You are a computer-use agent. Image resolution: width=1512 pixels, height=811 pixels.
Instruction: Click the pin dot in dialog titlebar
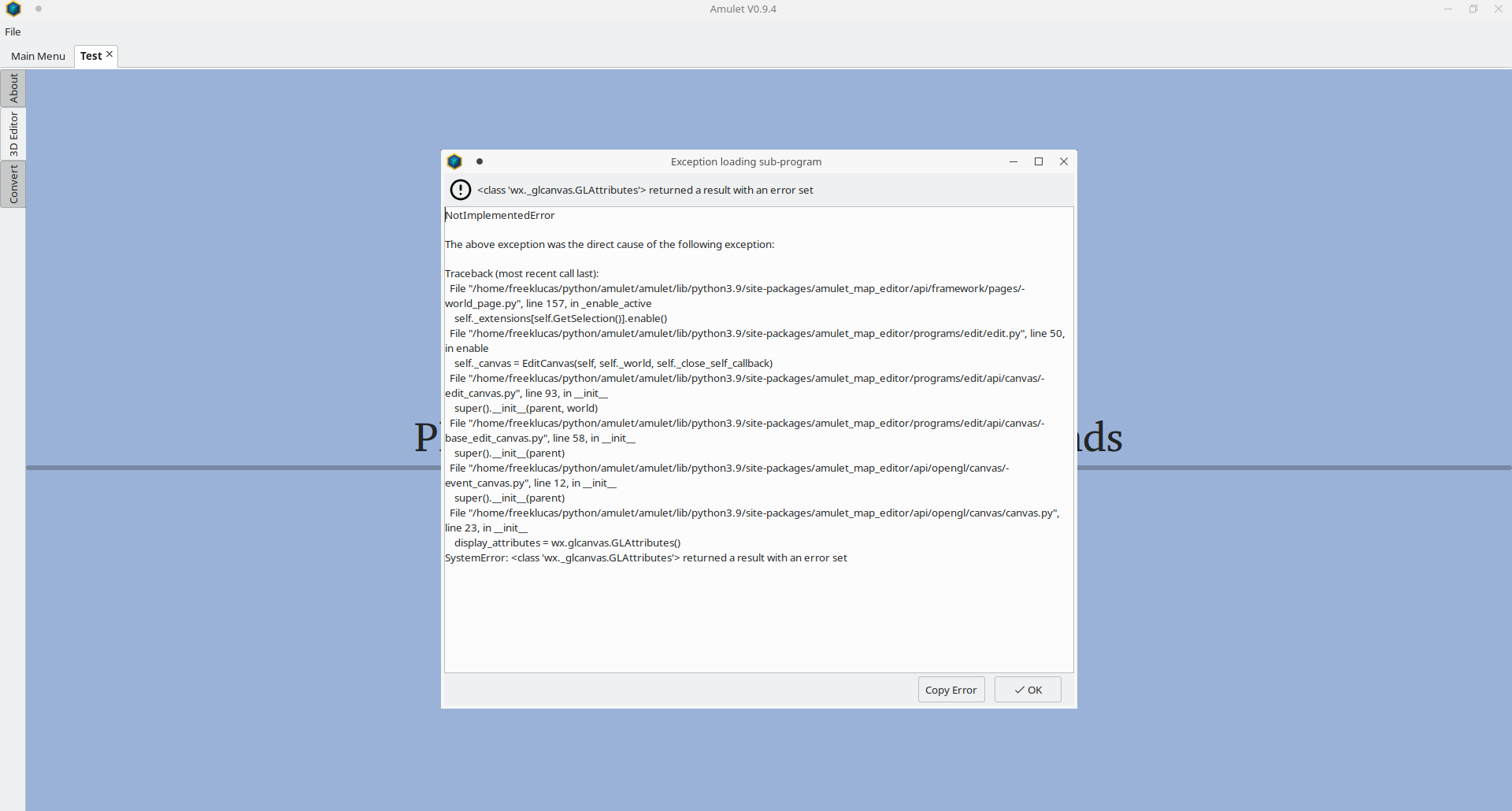(x=480, y=161)
